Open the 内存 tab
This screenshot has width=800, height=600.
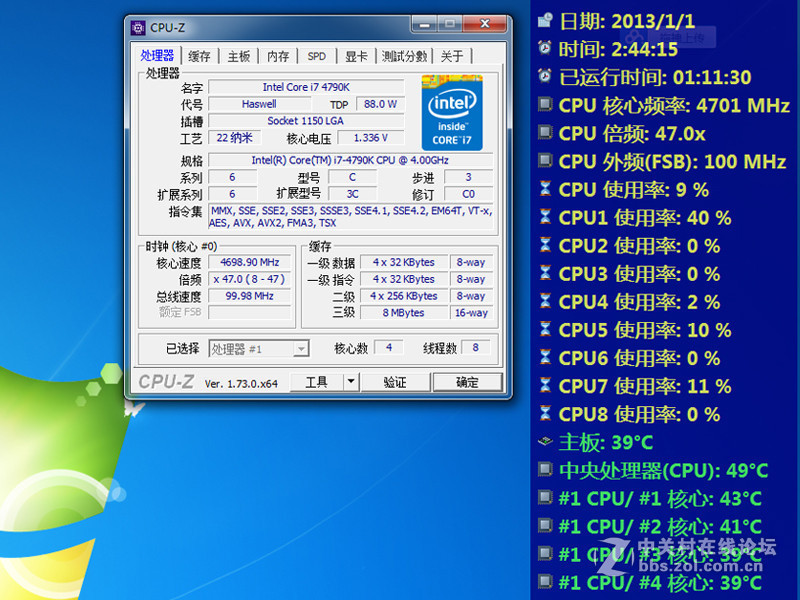click(278, 56)
